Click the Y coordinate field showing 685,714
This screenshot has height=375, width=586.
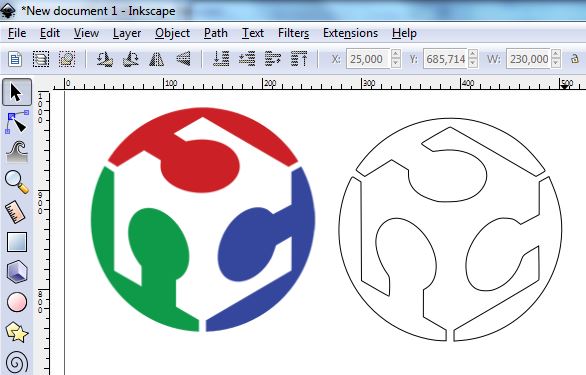click(445, 59)
